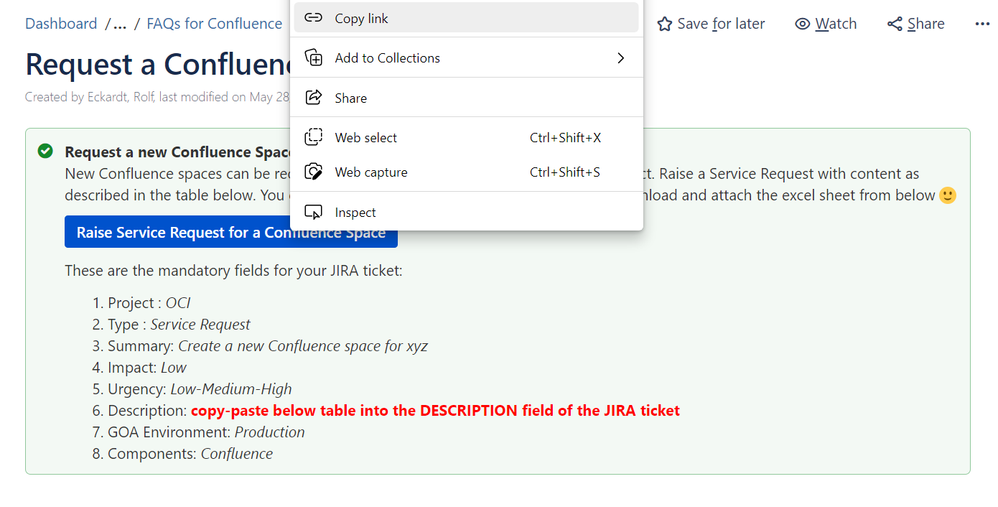Screen dimensions: 998x507
Task: Click the Ctrl+Shift+S shortcut text
Action: [565, 172]
